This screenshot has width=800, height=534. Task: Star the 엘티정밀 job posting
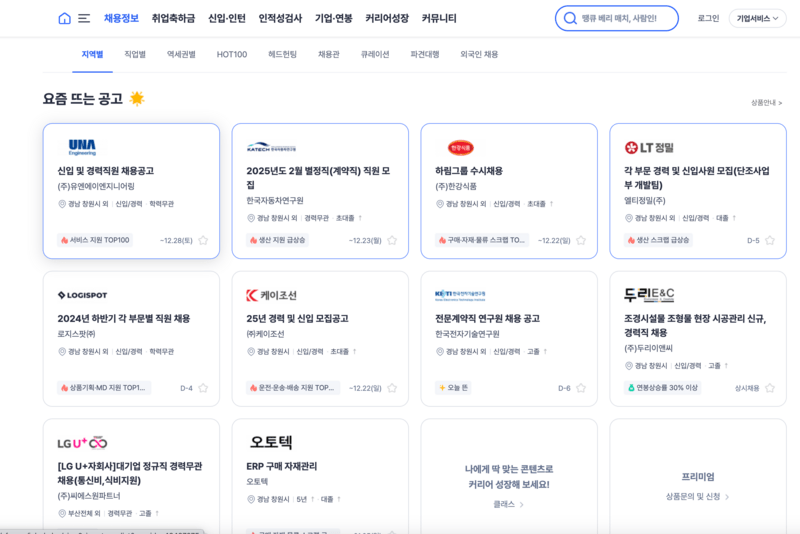770,240
